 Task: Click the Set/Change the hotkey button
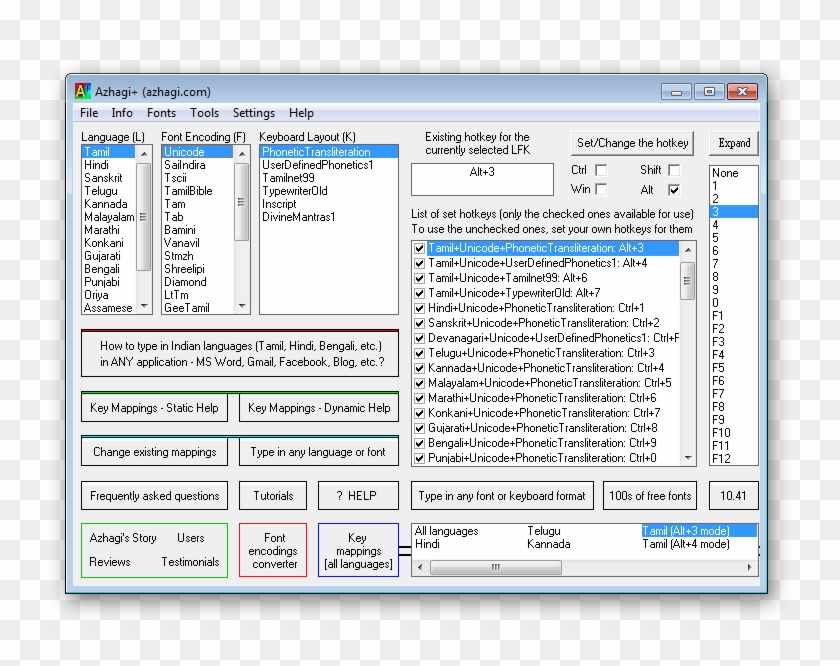click(x=633, y=143)
